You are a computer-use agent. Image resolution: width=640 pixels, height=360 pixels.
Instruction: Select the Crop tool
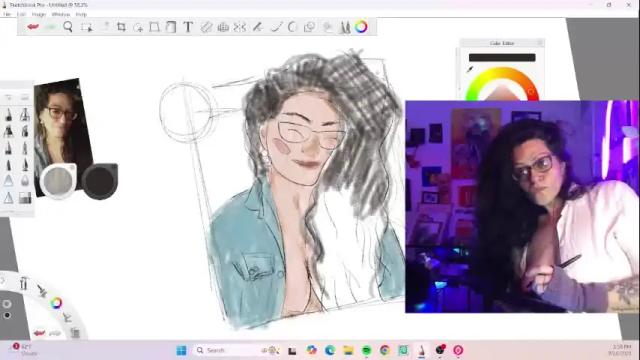point(121,27)
